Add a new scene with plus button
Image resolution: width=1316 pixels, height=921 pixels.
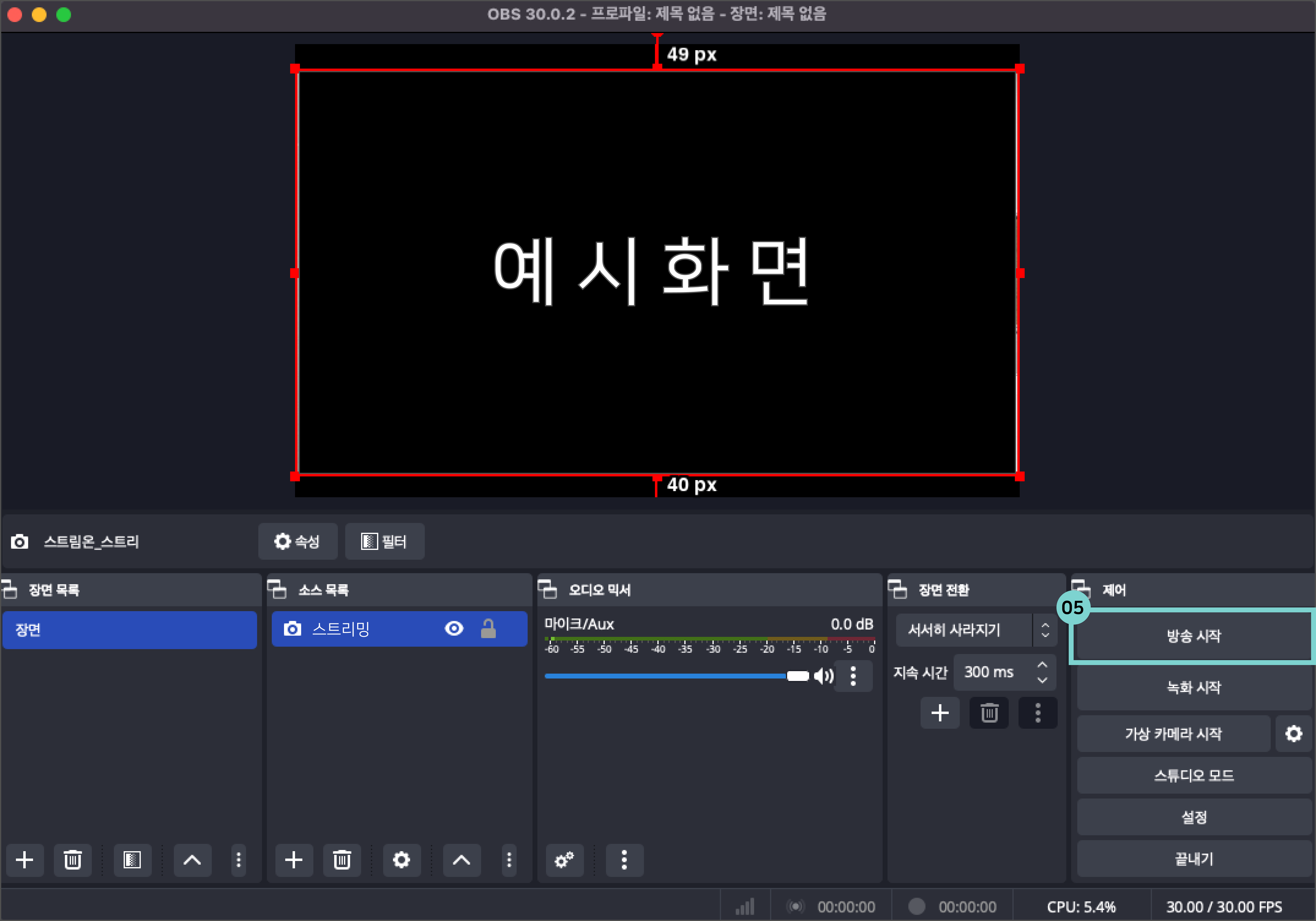[x=25, y=860]
